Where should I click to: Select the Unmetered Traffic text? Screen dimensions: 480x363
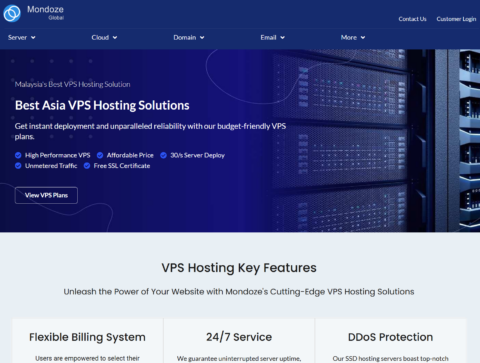pyautogui.click(x=51, y=166)
